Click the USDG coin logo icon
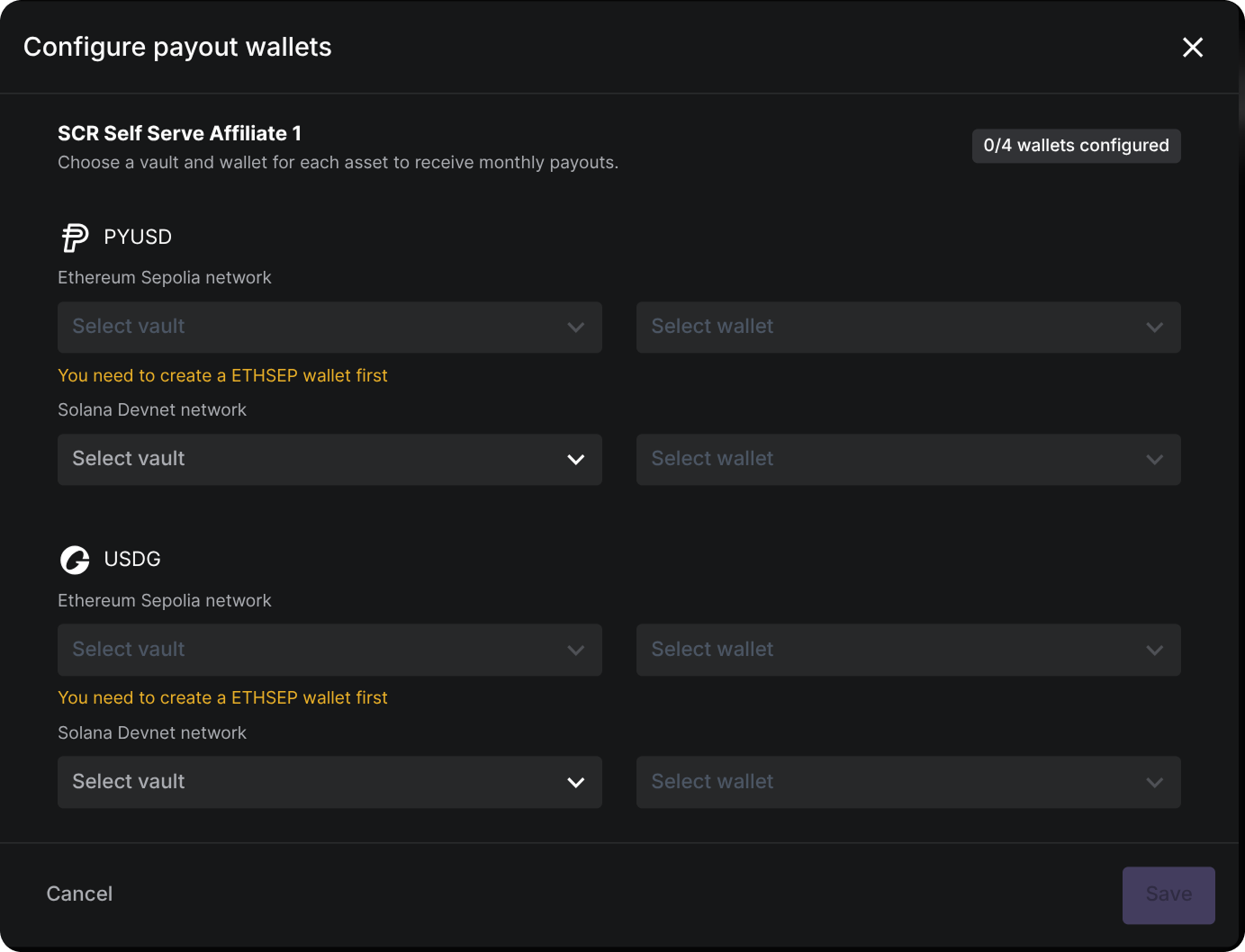The height and width of the screenshot is (952, 1245). [75, 560]
